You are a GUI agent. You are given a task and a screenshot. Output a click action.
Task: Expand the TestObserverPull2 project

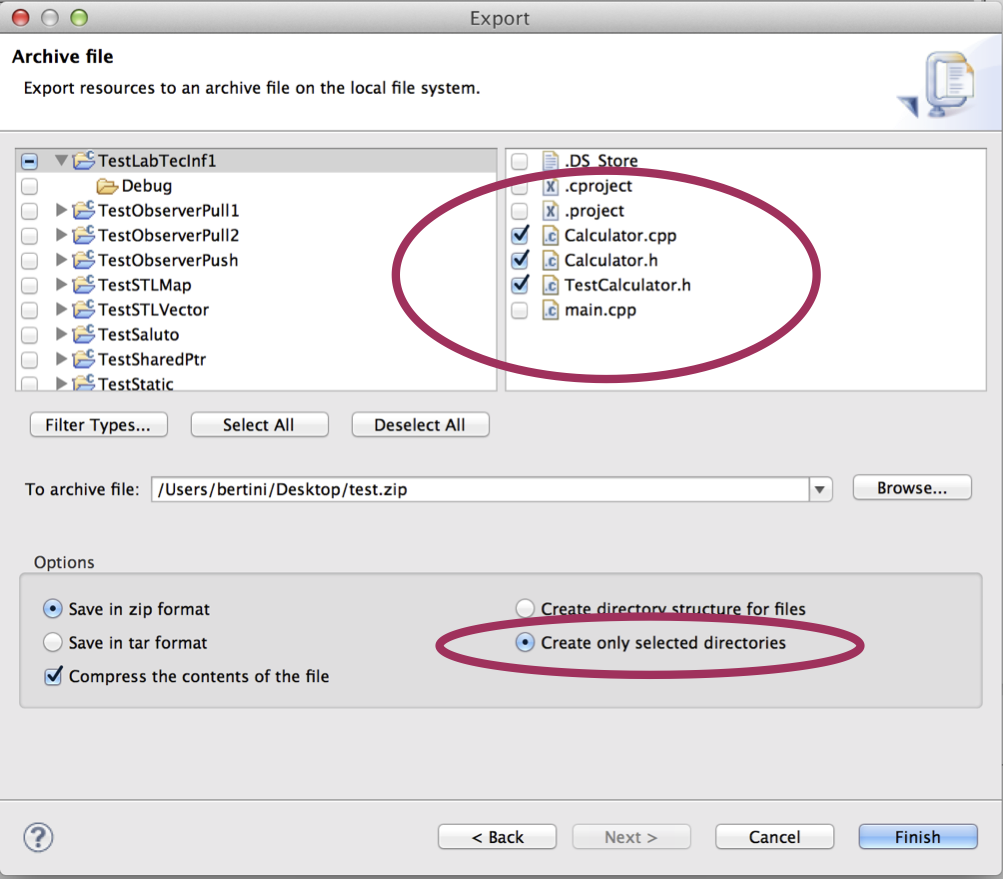[61, 234]
